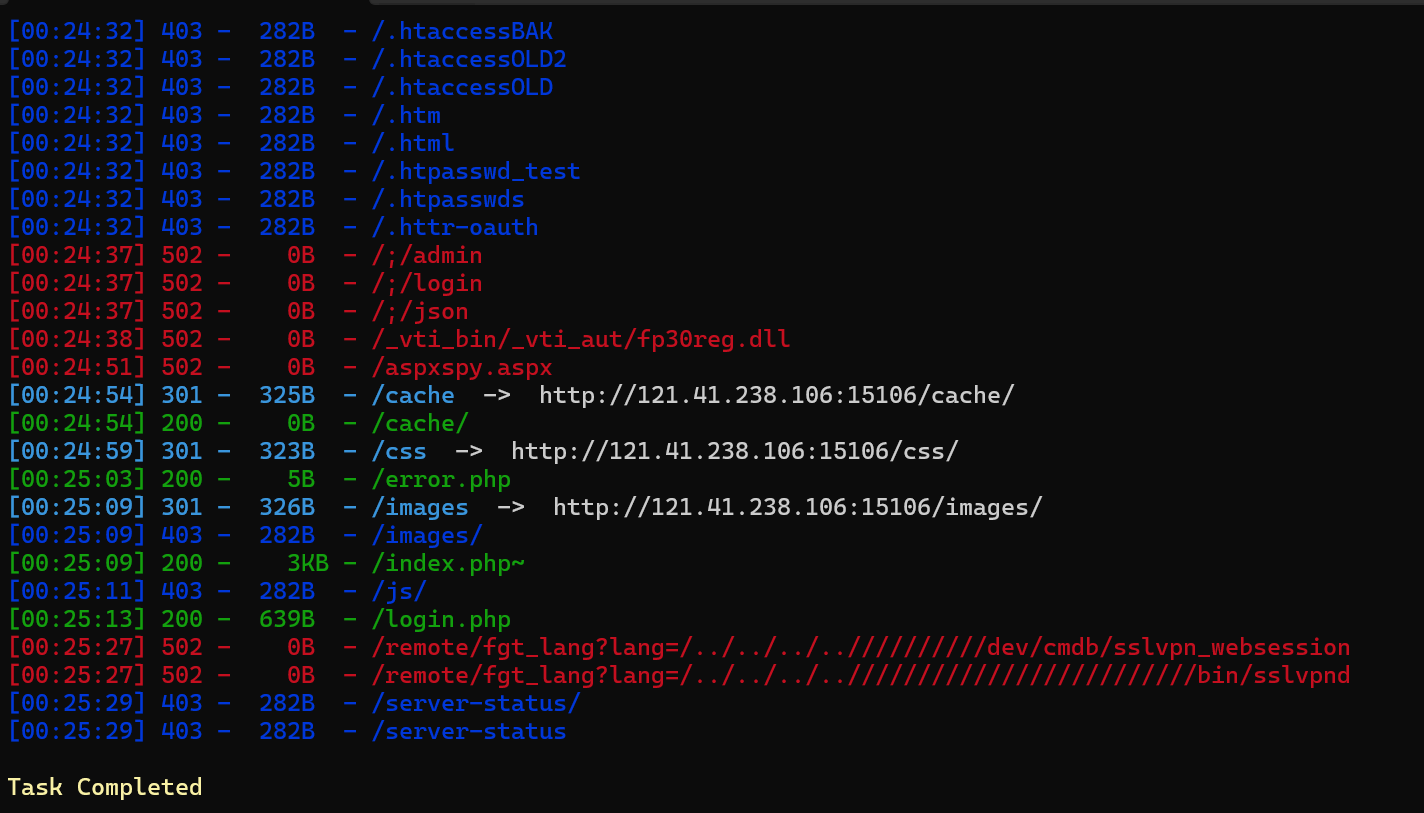Select the /.httr-oauth path
The width and height of the screenshot is (1424, 813).
[x=455, y=227]
